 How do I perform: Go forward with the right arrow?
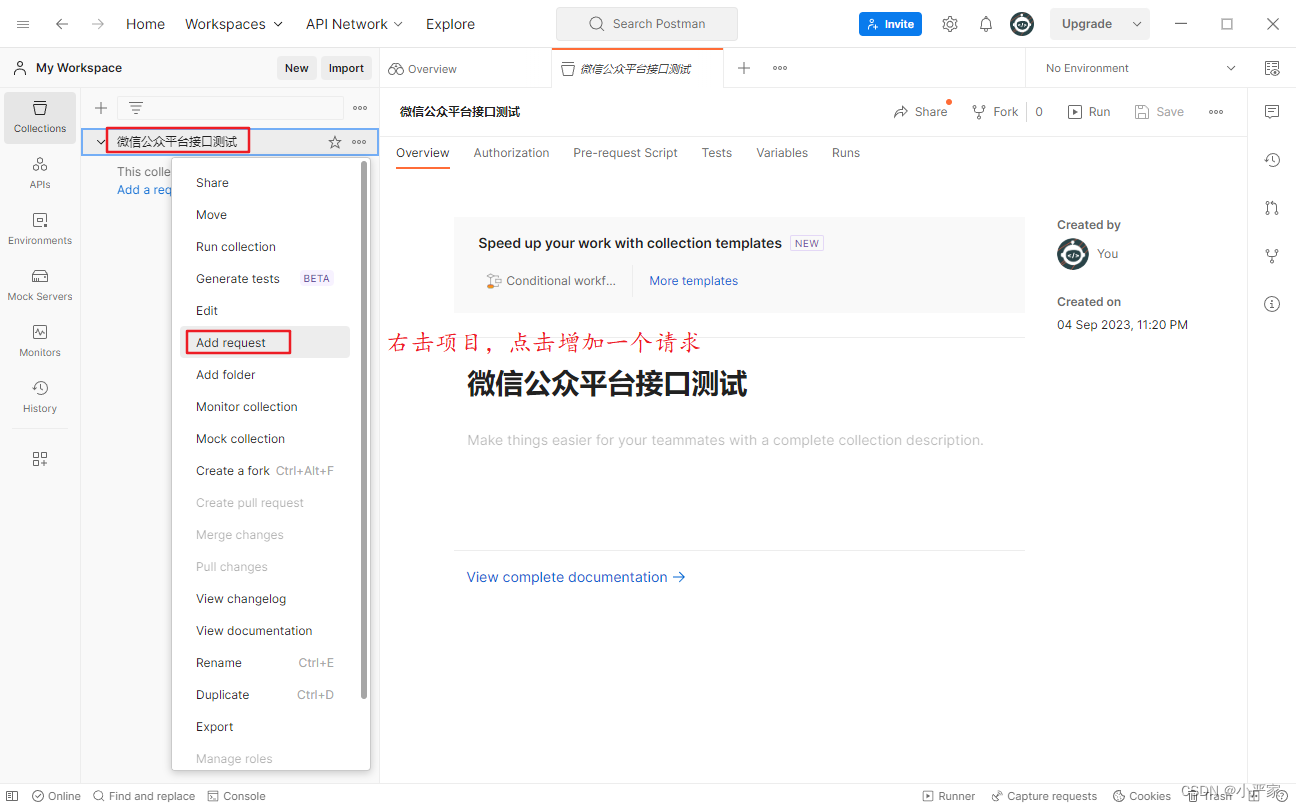tap(98, 24)
